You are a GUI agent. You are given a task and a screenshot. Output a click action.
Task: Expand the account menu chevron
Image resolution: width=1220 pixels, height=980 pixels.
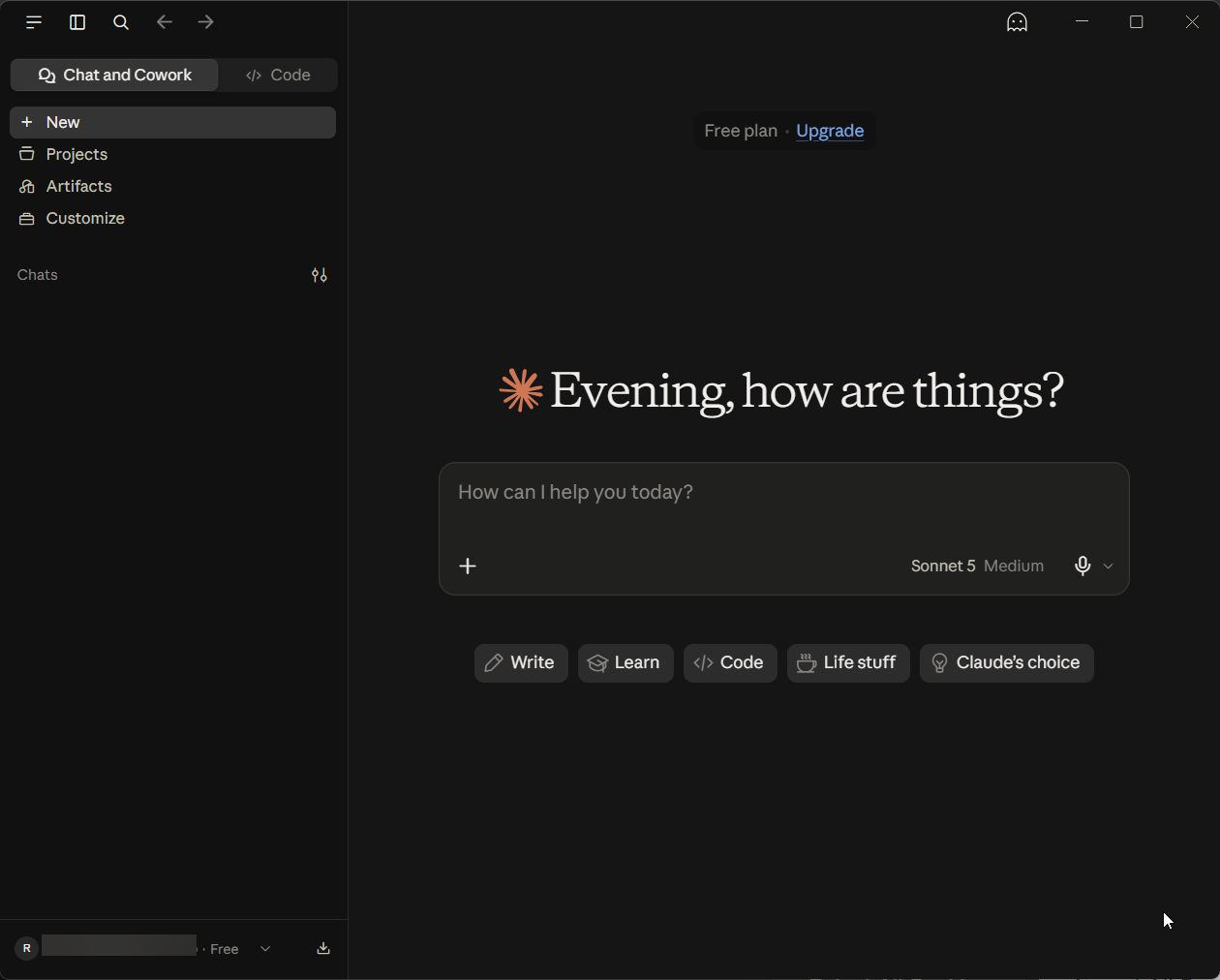(265, 949)
